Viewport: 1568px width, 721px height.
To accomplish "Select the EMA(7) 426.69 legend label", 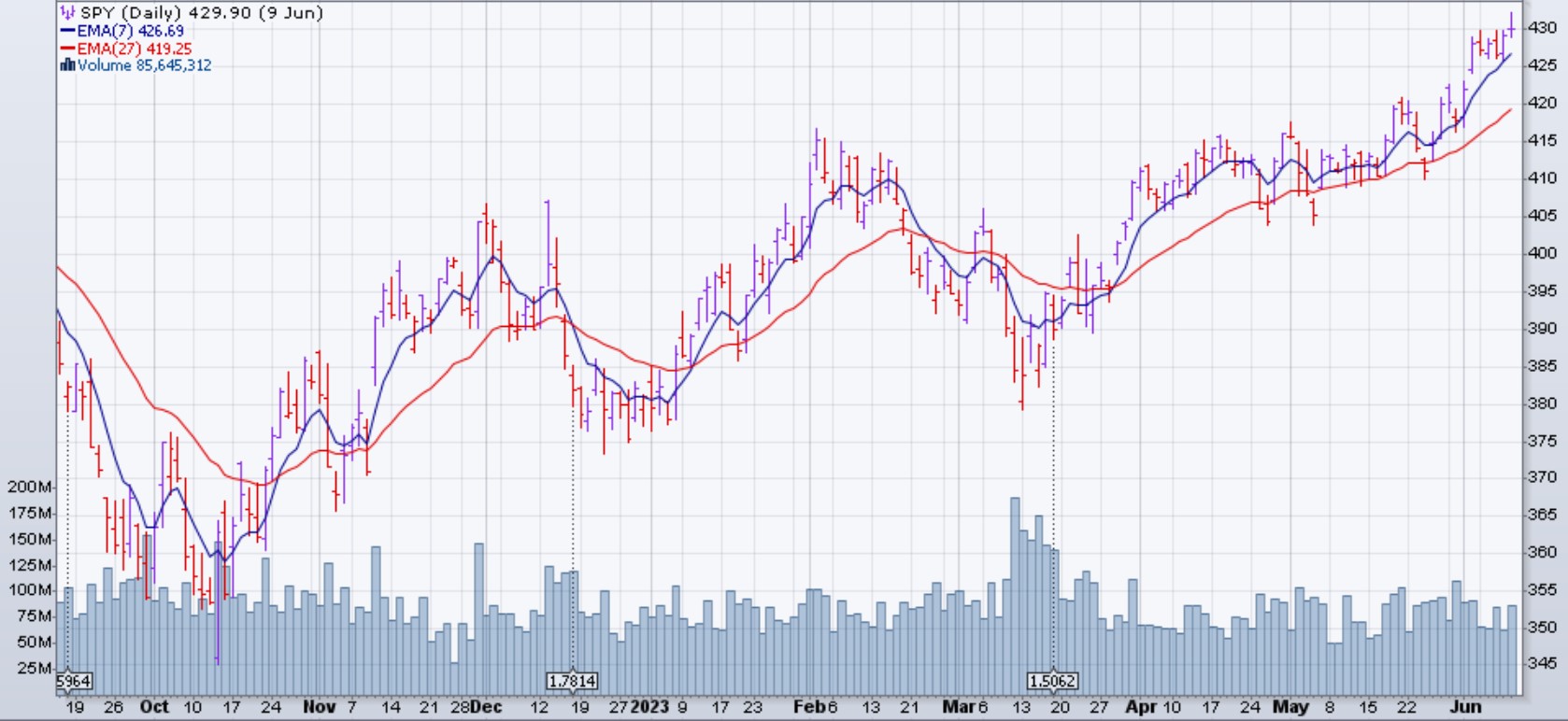I will click(130, 31).
